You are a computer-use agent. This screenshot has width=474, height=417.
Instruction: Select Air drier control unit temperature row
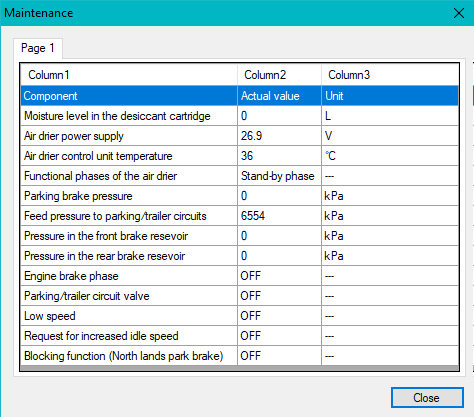click(x=240, y=156)
